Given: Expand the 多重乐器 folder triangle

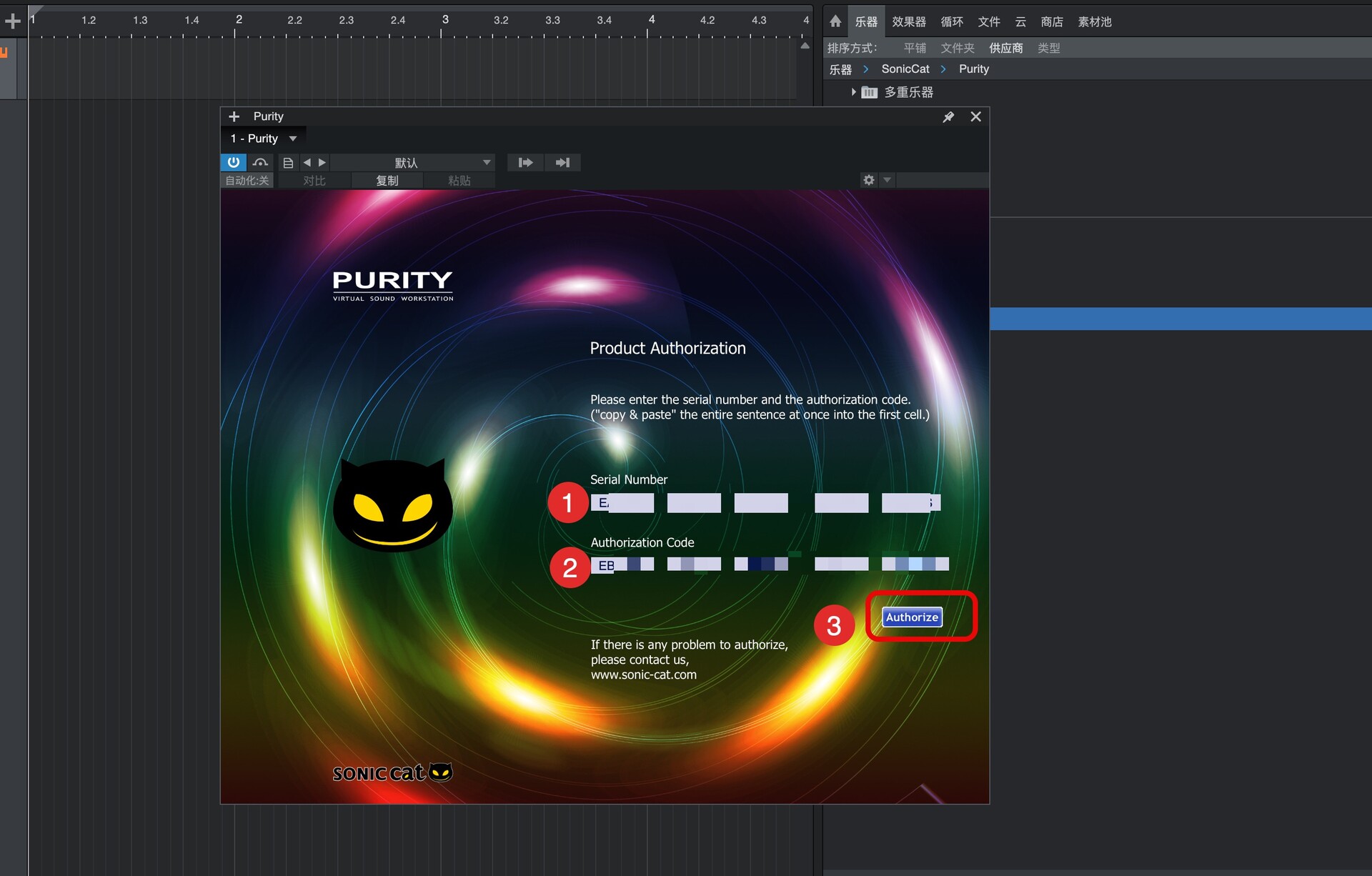Looking at the screenshot, I should pos(853,92).
